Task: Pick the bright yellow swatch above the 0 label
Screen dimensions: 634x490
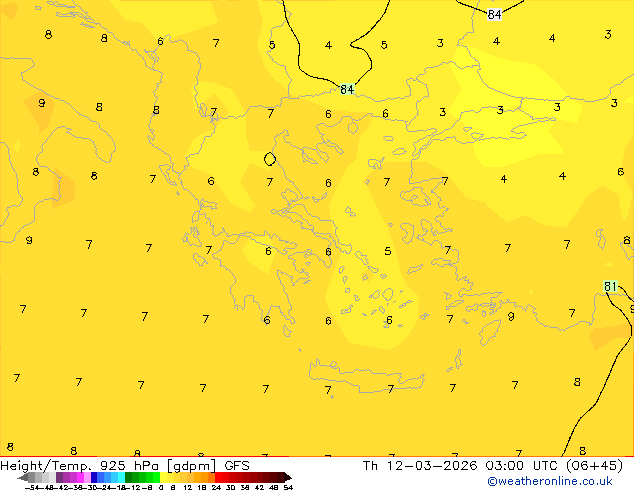Action: tap(163, 477)
